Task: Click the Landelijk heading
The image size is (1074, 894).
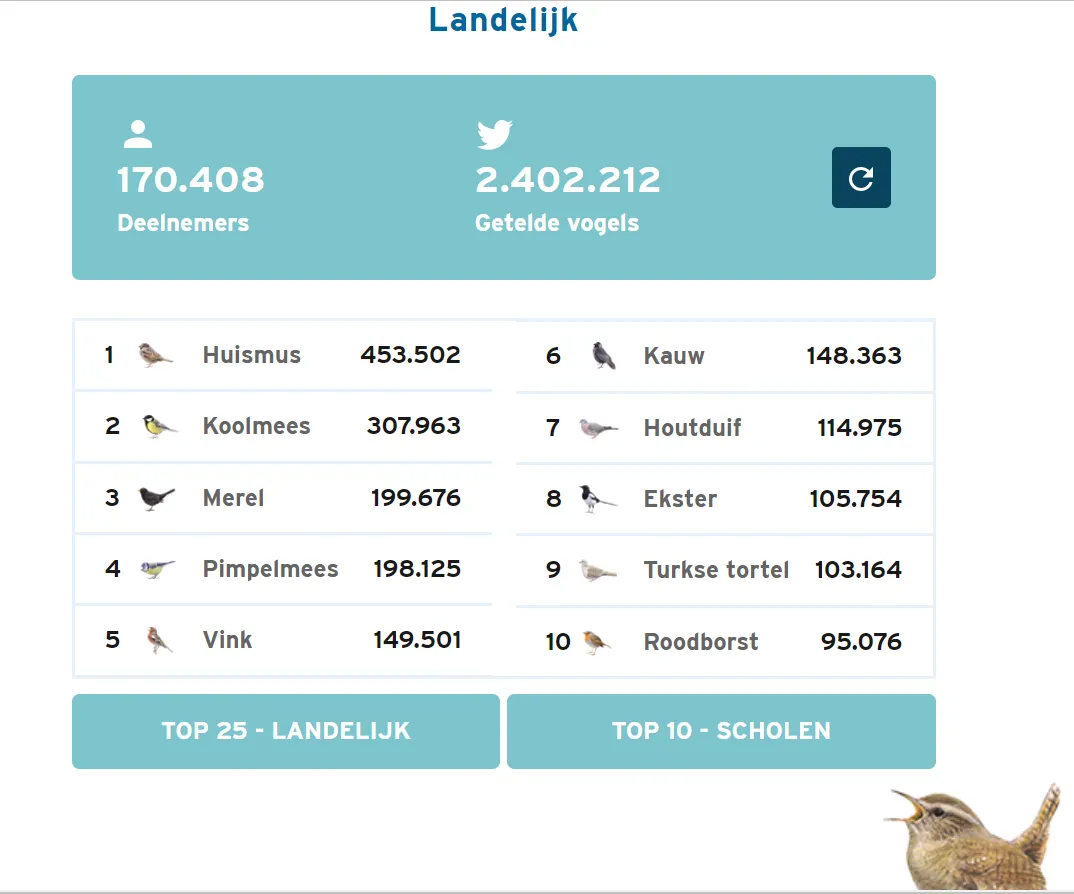Action: (x=503, y=20)
